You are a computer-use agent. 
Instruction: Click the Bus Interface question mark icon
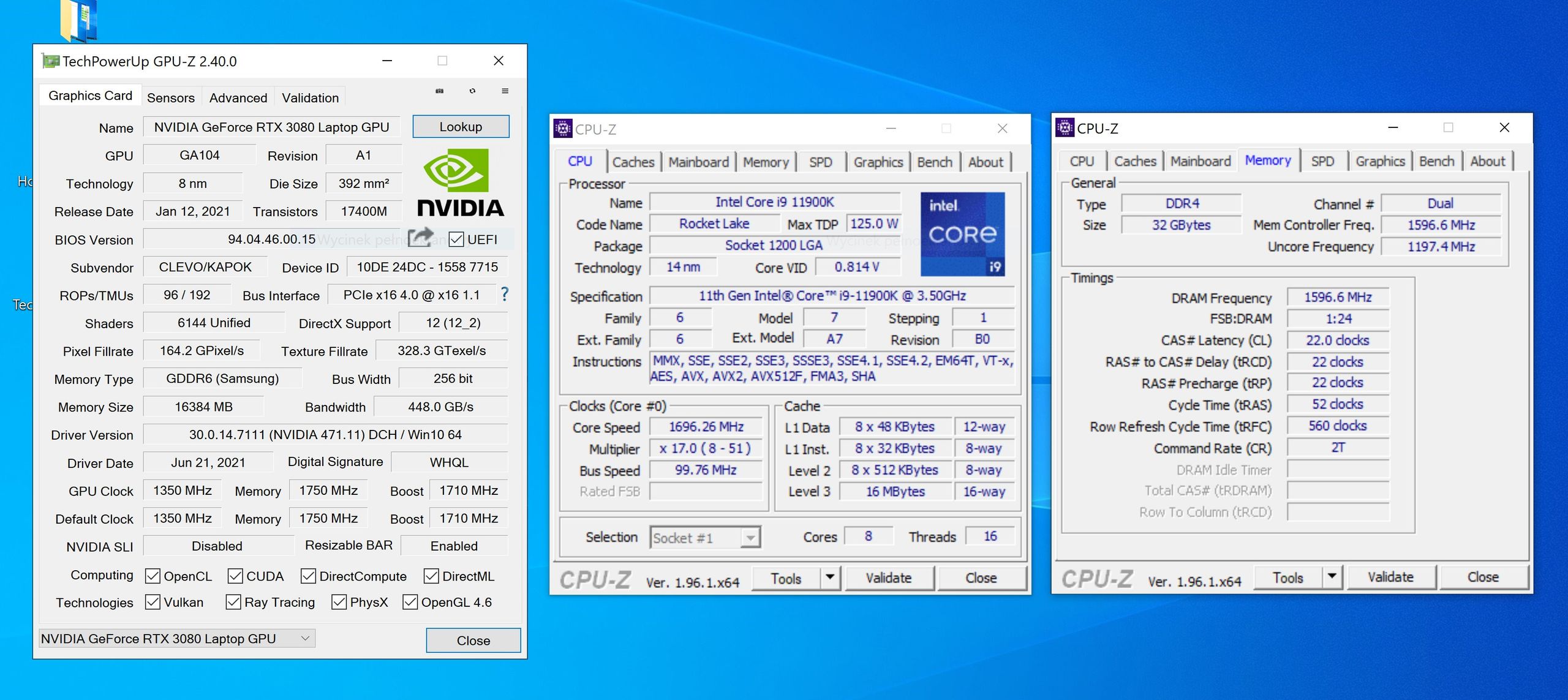tap(505, 295)
